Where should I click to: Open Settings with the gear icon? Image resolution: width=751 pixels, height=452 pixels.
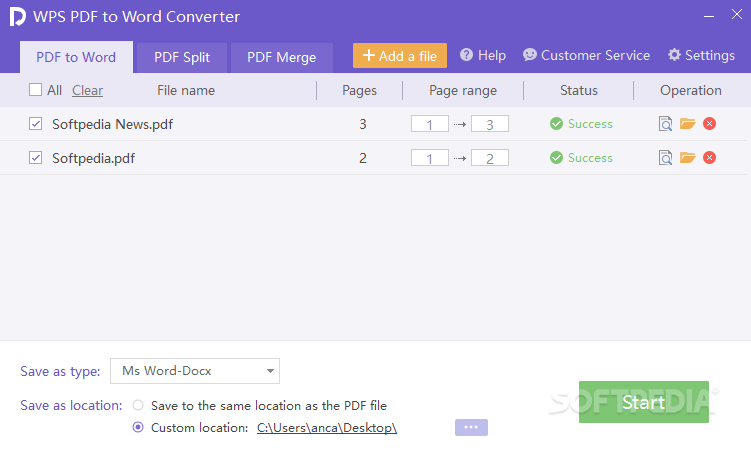point(700,56)
